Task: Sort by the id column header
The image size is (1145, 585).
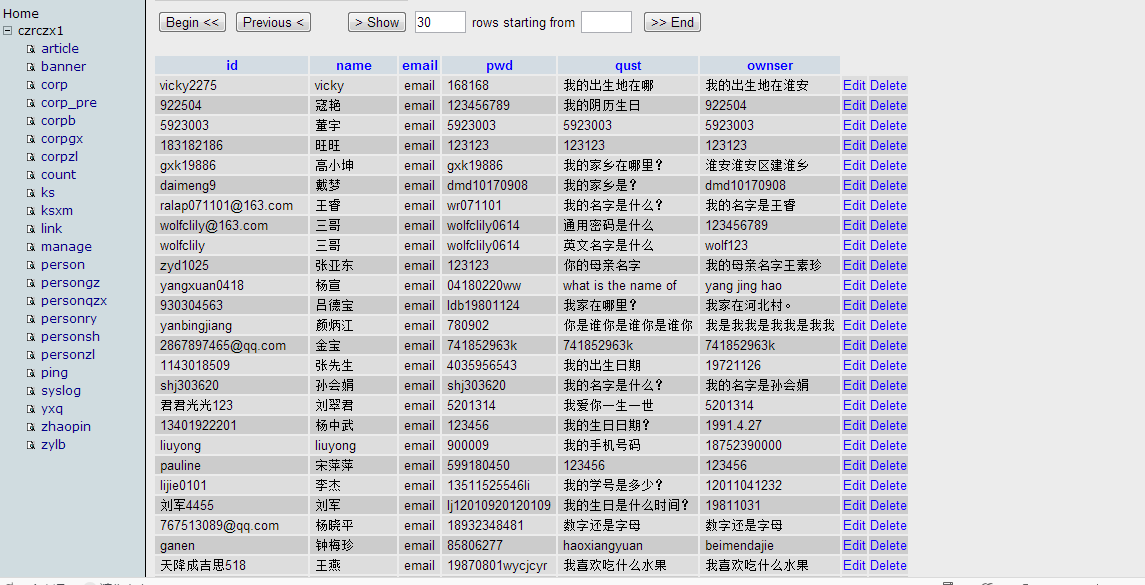Action: 232,66
